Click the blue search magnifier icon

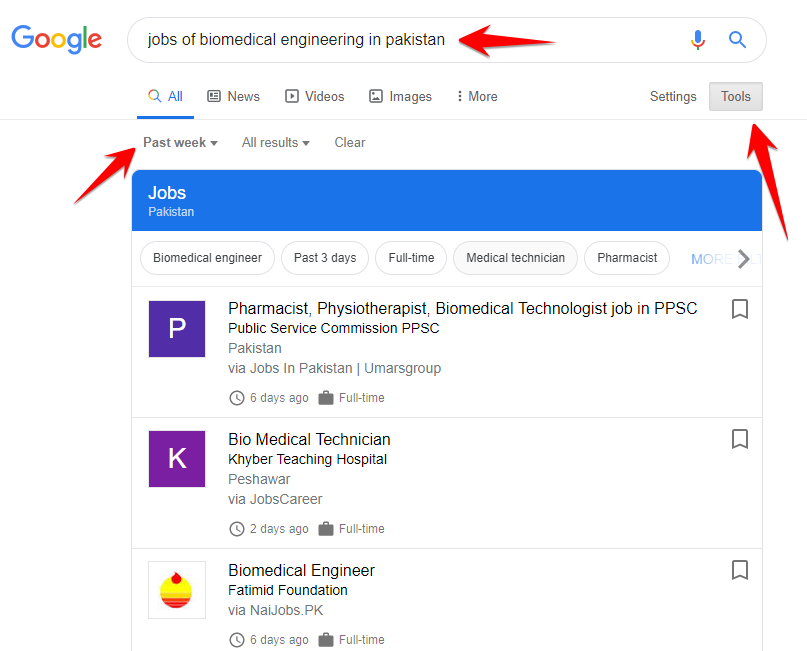coord(737,40)
